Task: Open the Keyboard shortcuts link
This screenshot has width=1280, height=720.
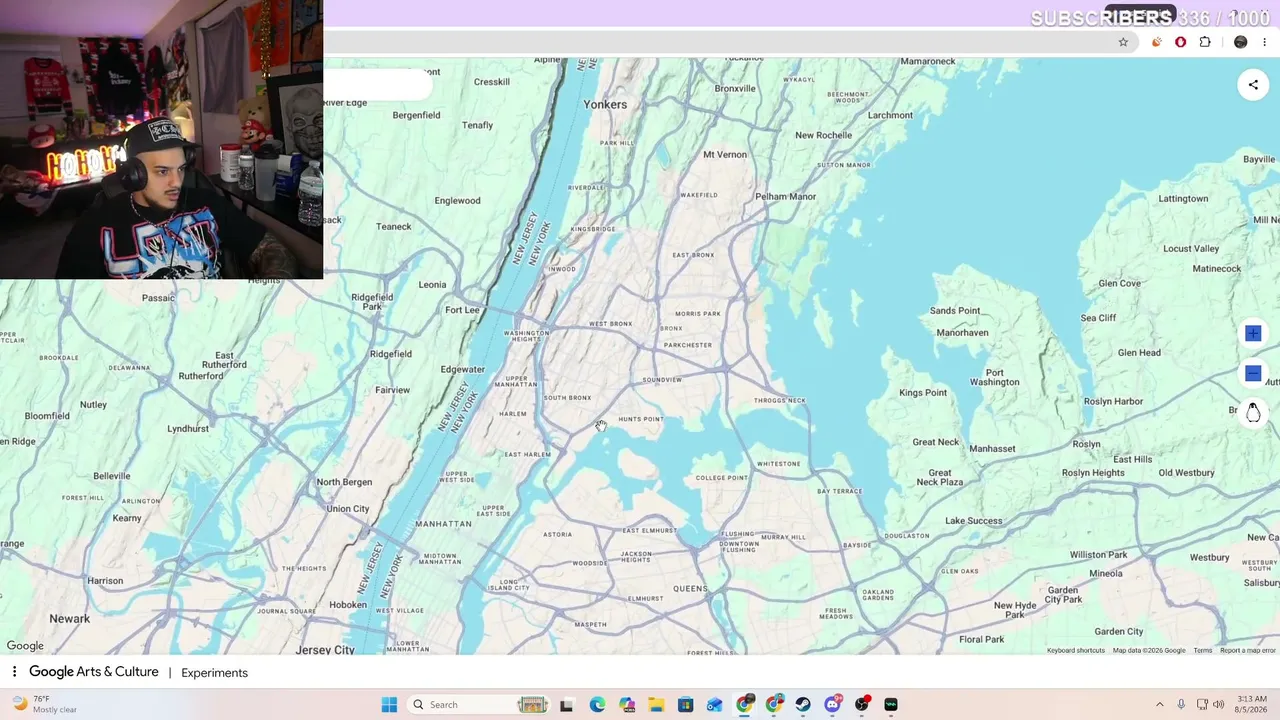Action: [1076, 651]
